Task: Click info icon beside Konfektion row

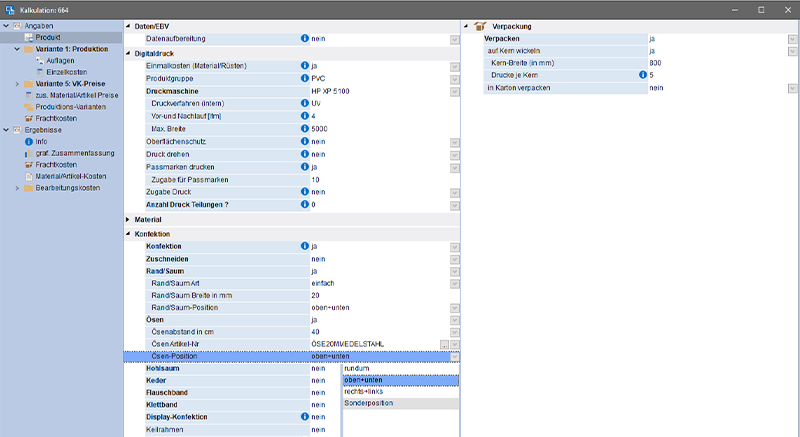Action: [305, 246]
